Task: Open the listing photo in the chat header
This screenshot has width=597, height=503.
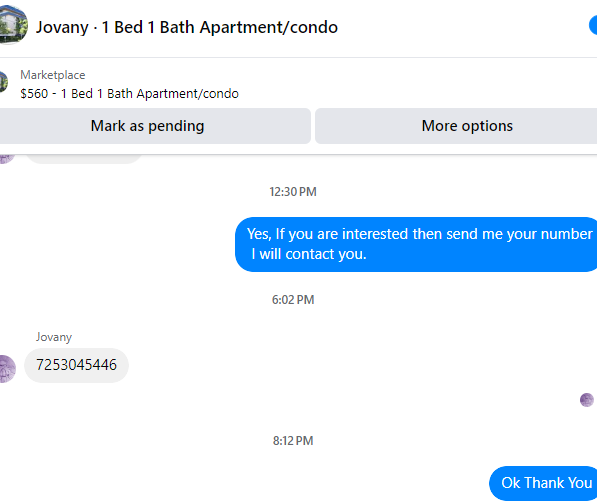Action: pyautogui.click(x=13, y=25)
